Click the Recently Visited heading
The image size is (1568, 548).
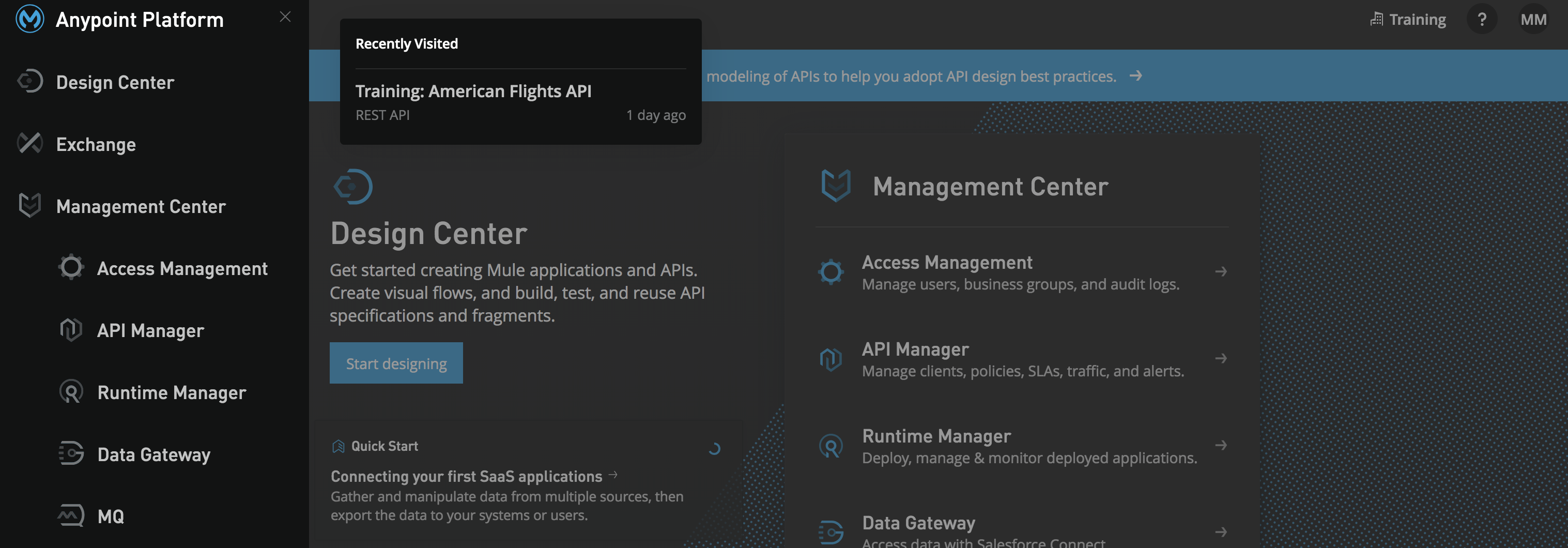click(x=407, y=44)
